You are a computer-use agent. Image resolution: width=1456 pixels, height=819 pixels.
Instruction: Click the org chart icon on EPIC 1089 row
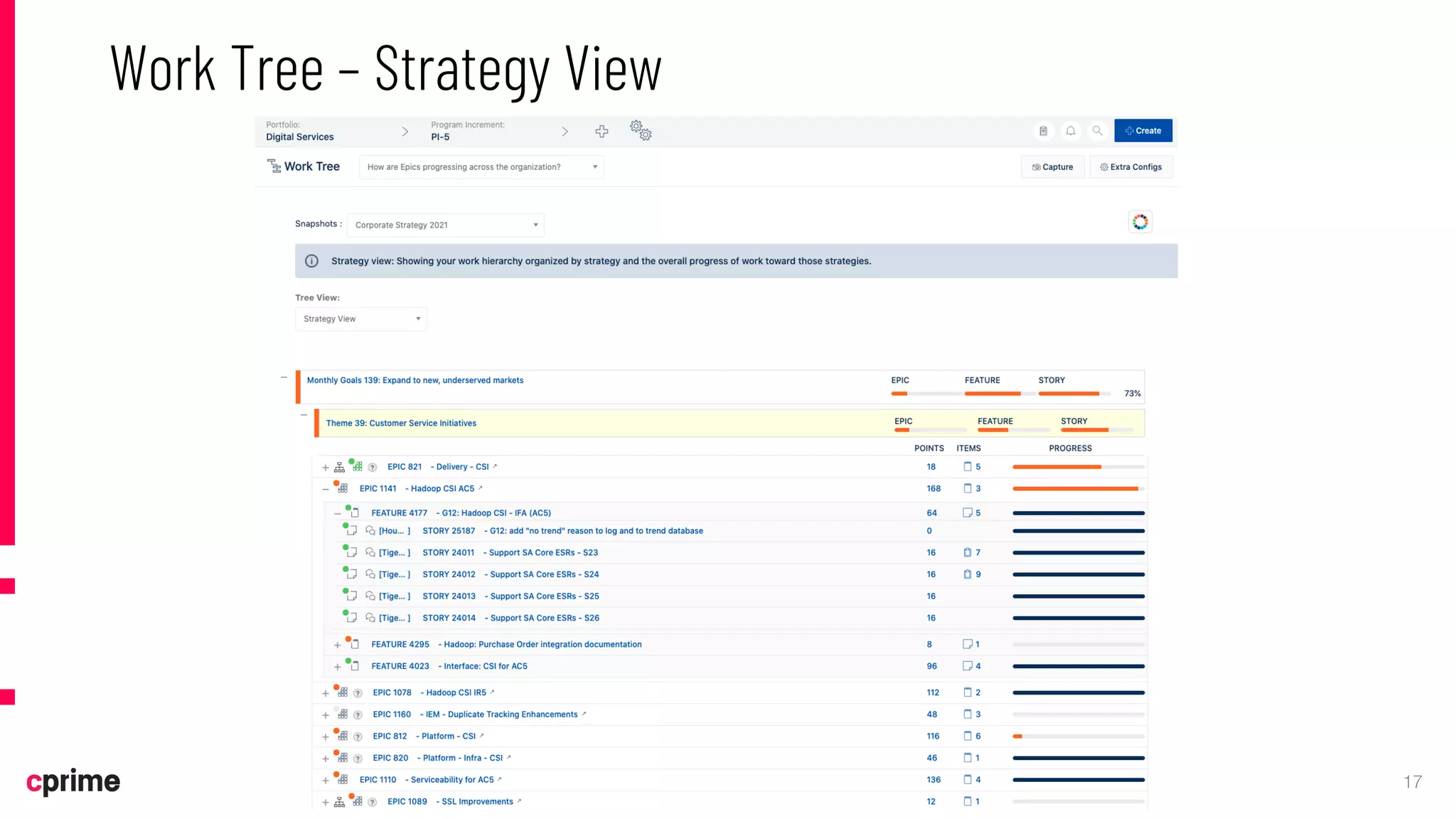339,802
